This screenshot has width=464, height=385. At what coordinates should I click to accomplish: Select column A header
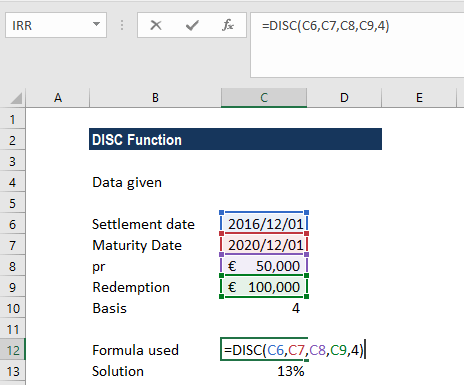(x=58, y=98)
